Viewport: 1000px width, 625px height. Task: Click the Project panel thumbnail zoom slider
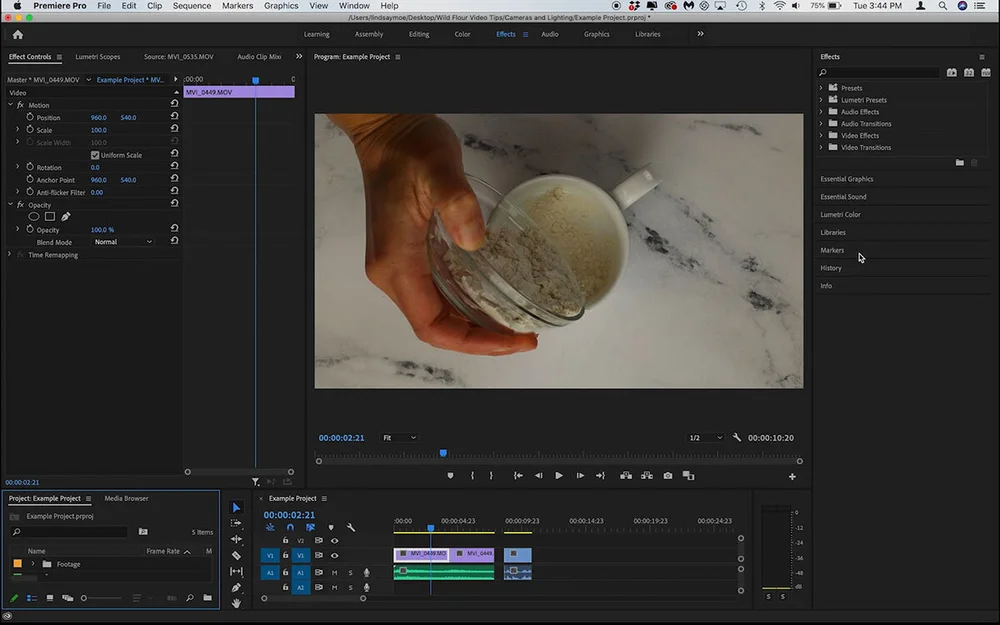click(84, 598)
